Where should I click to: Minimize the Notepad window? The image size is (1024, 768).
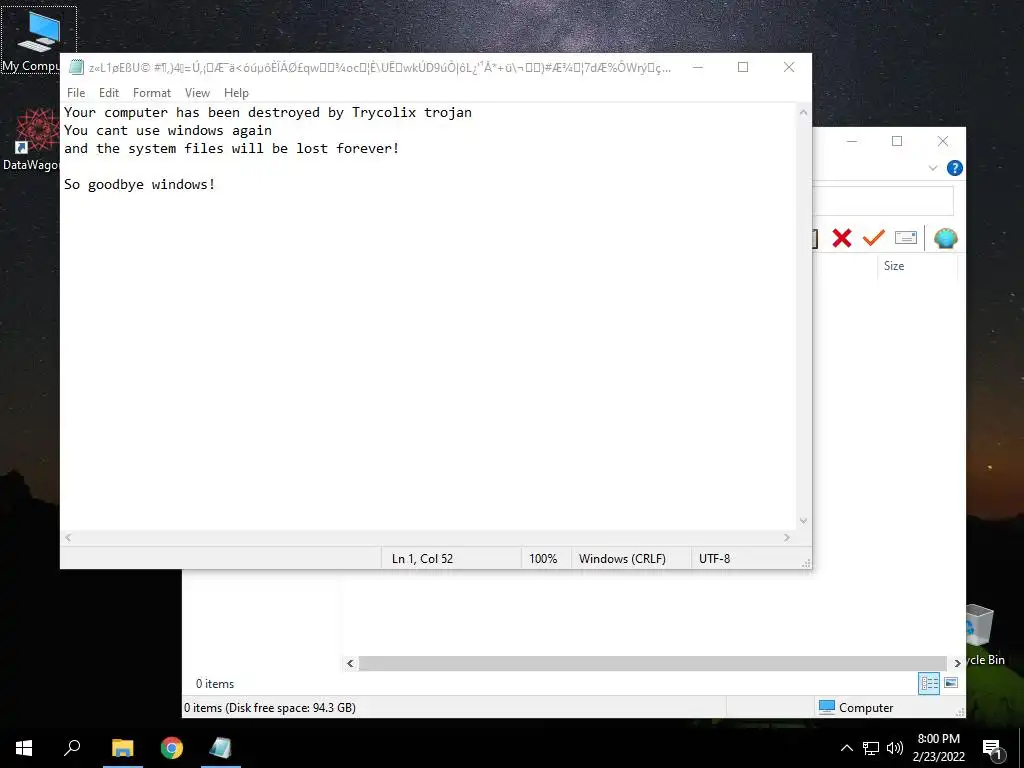coord(697,67)
